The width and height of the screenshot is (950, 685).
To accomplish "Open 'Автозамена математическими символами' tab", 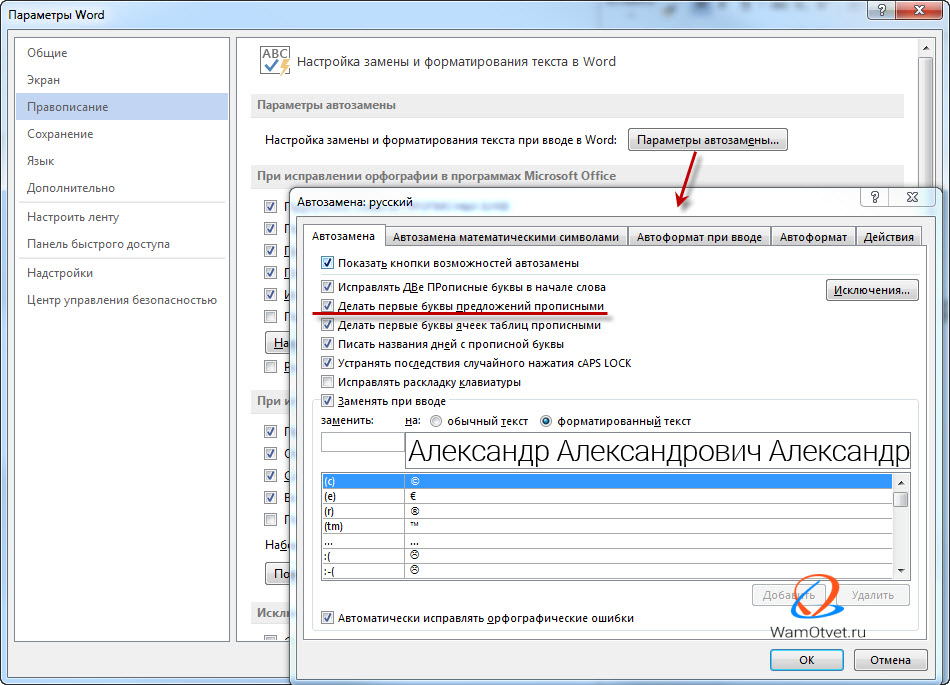I will [x=506, y=237].
